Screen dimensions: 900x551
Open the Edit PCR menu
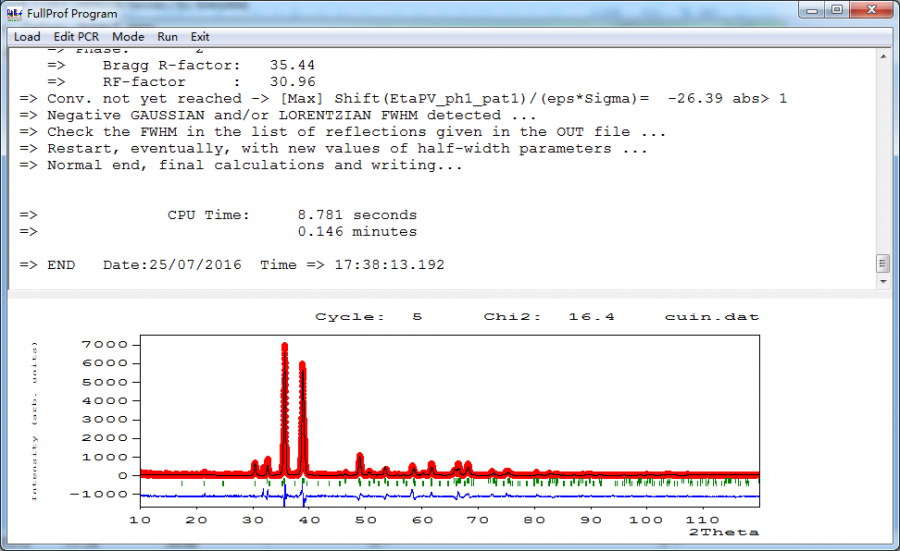click(76, 37)
